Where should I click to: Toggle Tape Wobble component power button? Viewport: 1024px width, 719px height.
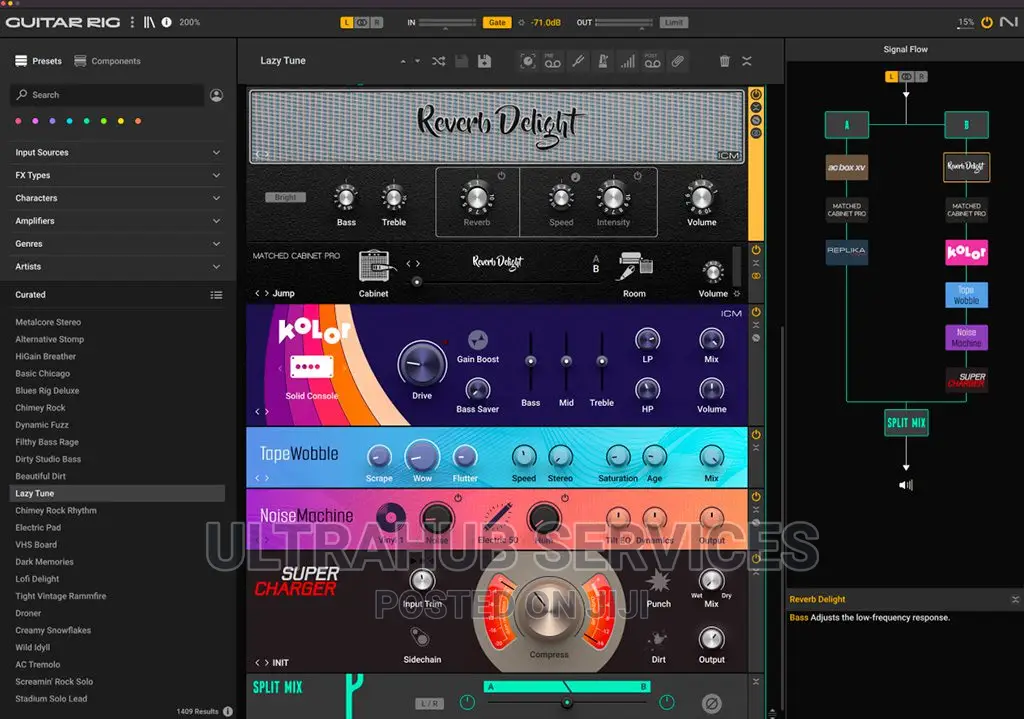tap(756, 435)
